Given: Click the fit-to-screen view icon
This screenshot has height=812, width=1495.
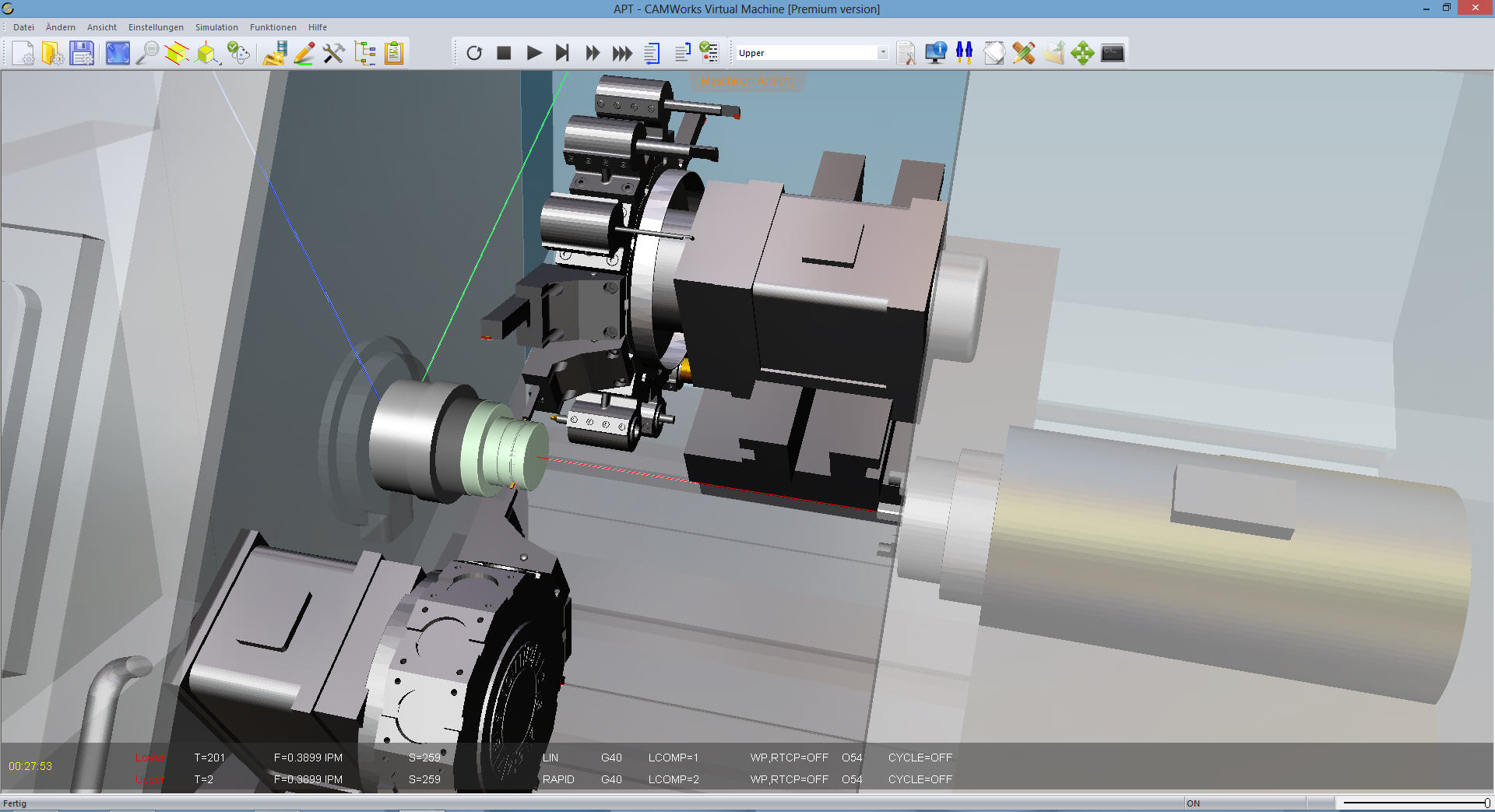Looking at the screenshot, I should coord(118,53).
